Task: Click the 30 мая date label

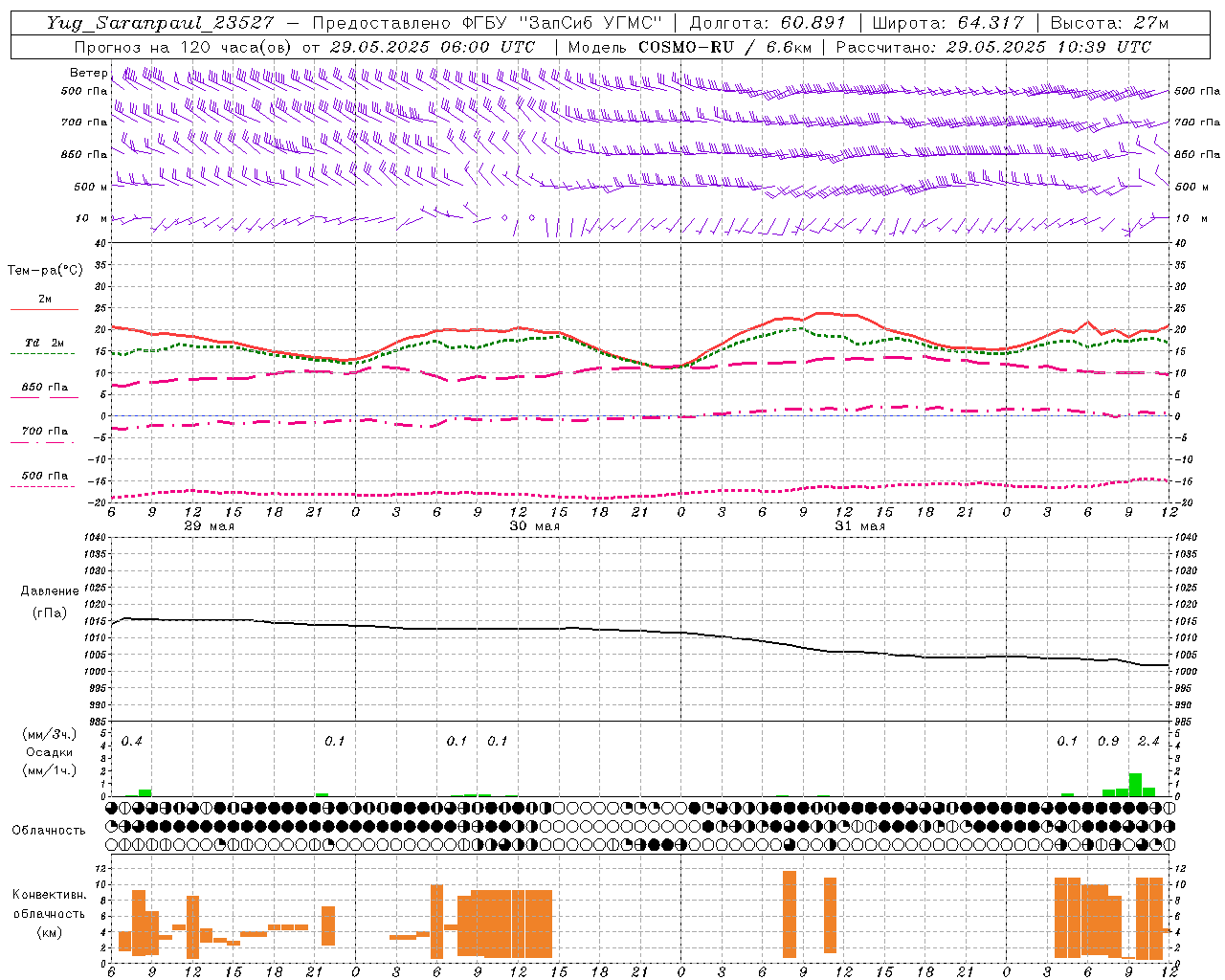Action: (x=534, y=526)
